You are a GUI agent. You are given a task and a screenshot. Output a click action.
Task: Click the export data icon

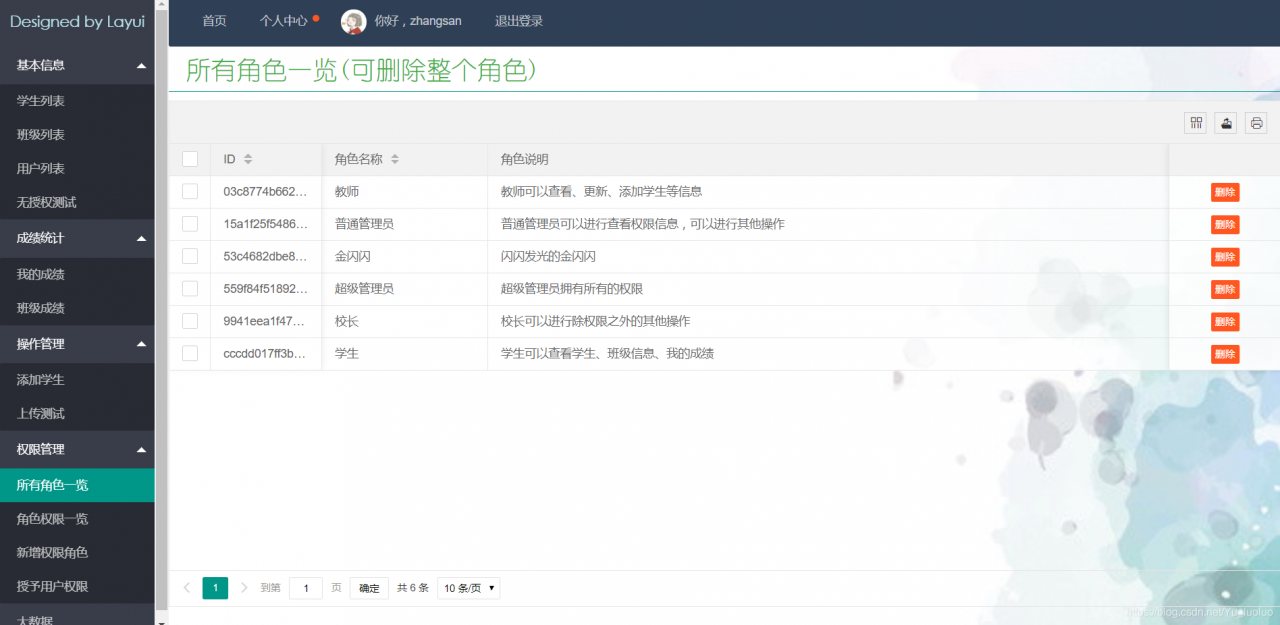pyautogui.click(x=1225, y=122)
